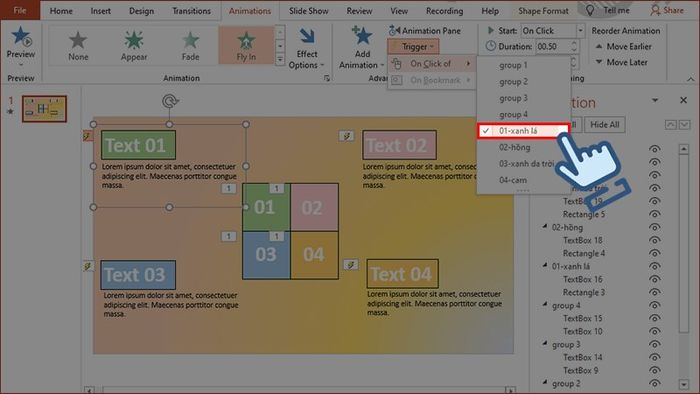Image resolution: width=700 pixels, height=394 pixels.
Task: Open Animation group dialog launcher
Action: 327,79
